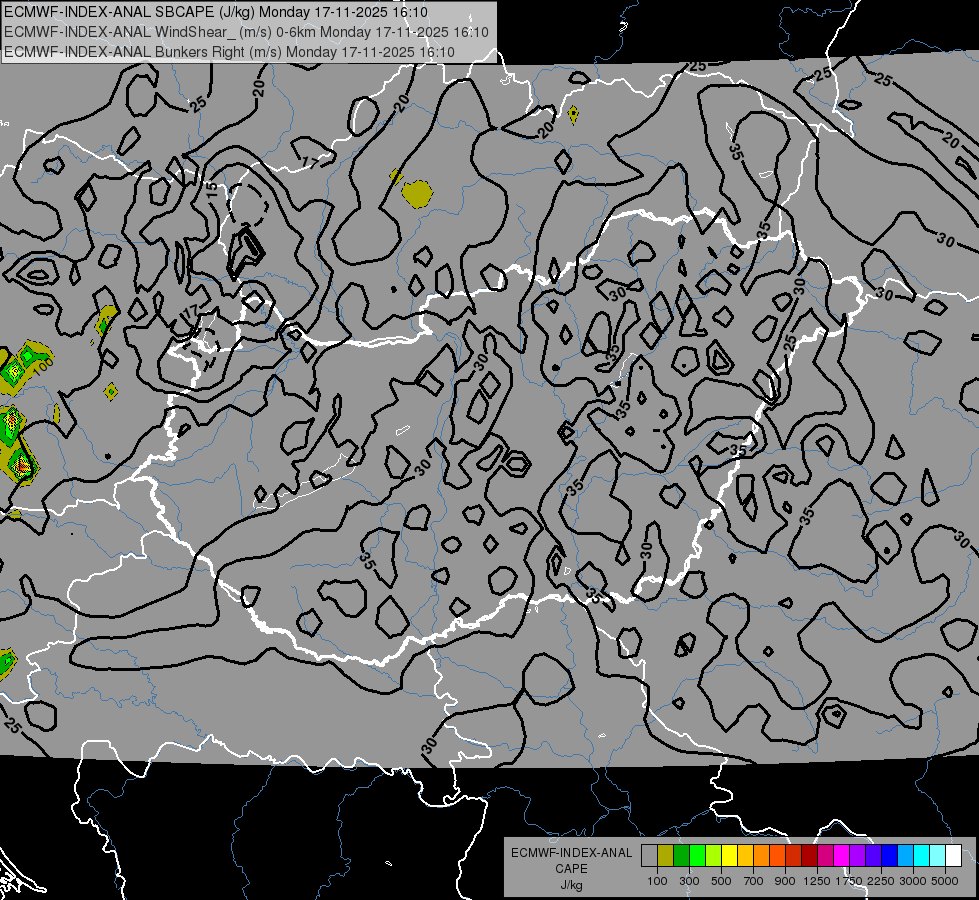This screenshot has height=900, width=979.
Task: Select the pure blue legend swatch
Action: point(890,856)
